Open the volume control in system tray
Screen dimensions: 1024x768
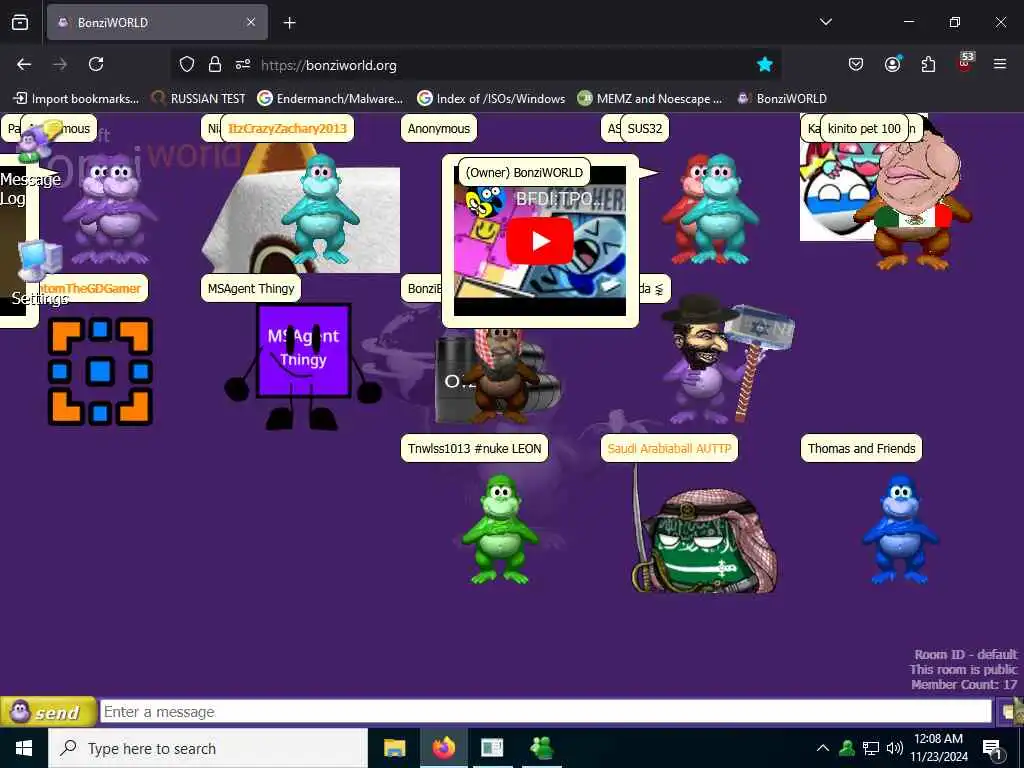pos(895,748)
